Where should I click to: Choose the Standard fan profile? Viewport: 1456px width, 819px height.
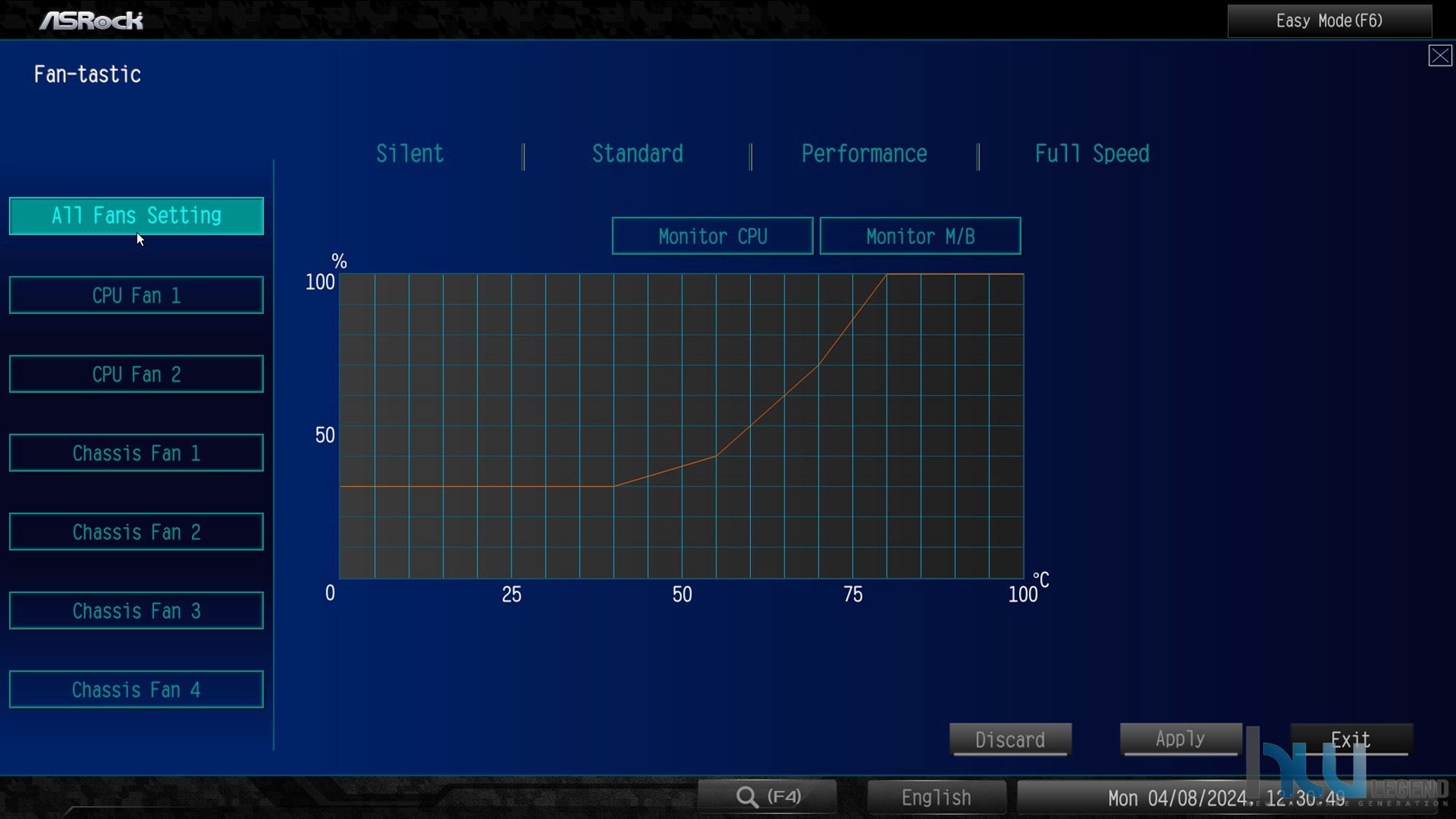coord(637,154)
